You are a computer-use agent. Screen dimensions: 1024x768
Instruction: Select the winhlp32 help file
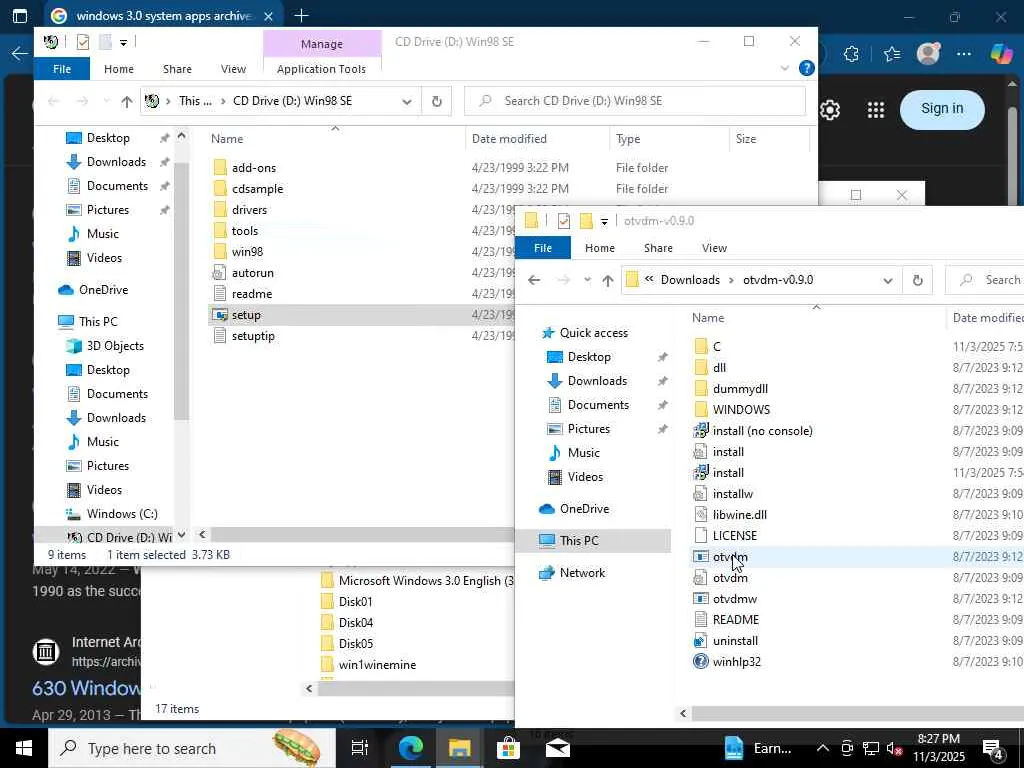pyautogui.click(x=737, y=662)
